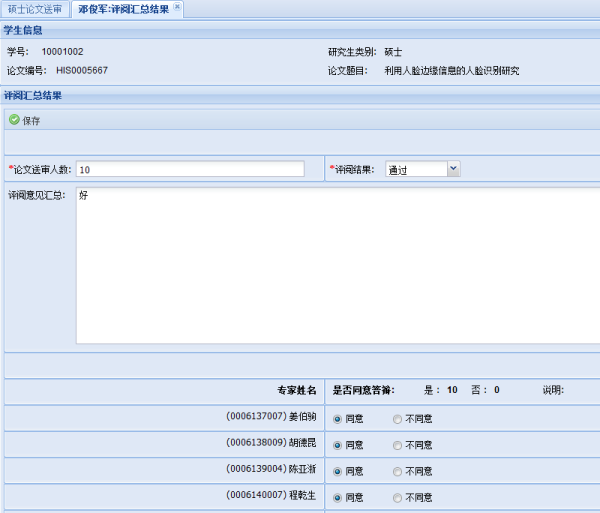Open the 评阅结果 dropdown arrow
The width and height of the screenshot is (600, 513).
(x=454, y=169)
